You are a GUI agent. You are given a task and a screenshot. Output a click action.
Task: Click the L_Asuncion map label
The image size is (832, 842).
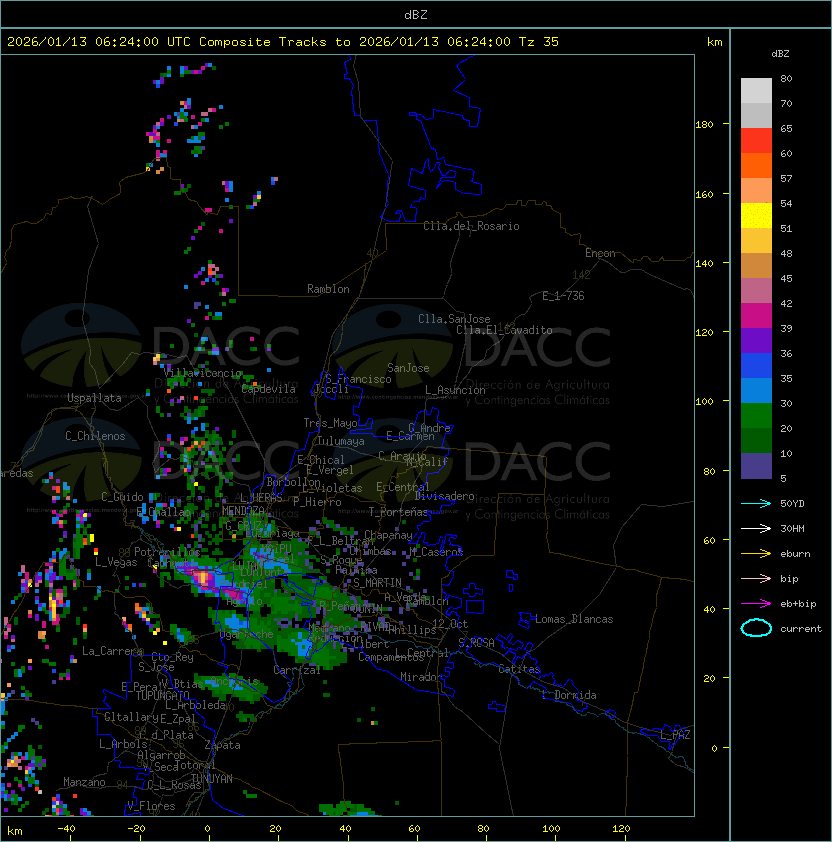pyautogui.click(x=455, y=390)
